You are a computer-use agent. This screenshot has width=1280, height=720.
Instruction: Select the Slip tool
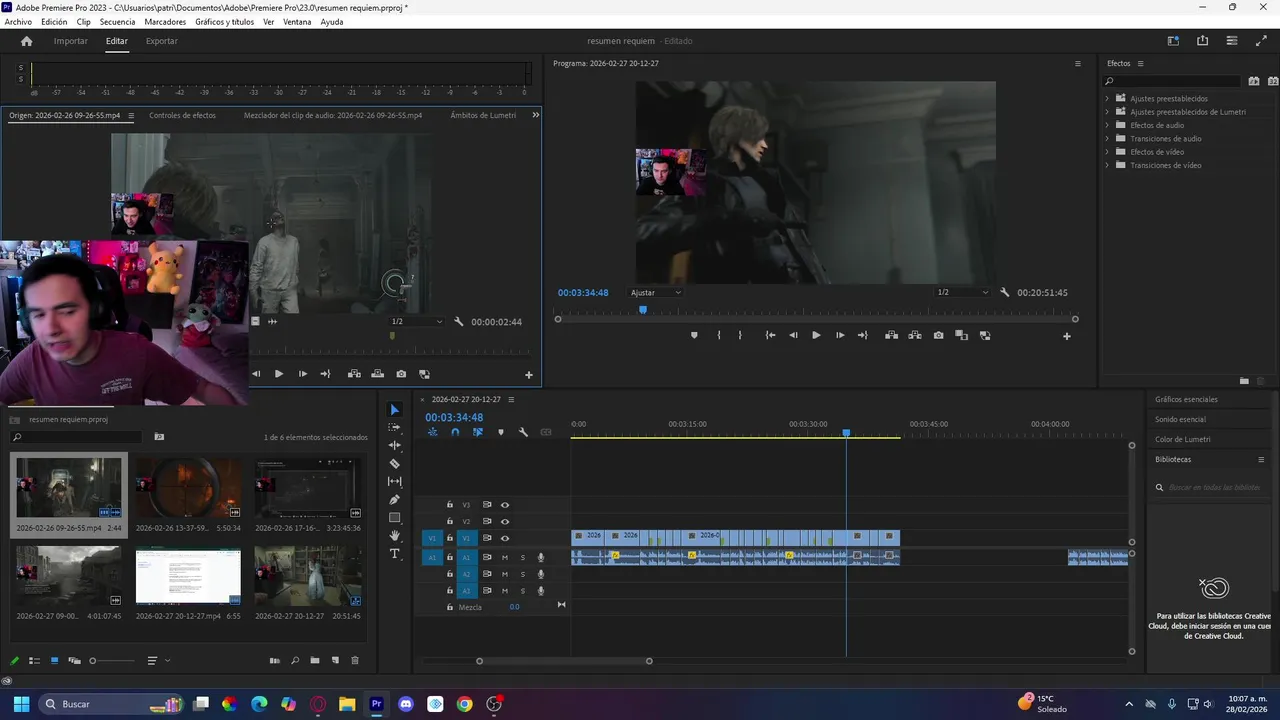(x=394, y=481)
